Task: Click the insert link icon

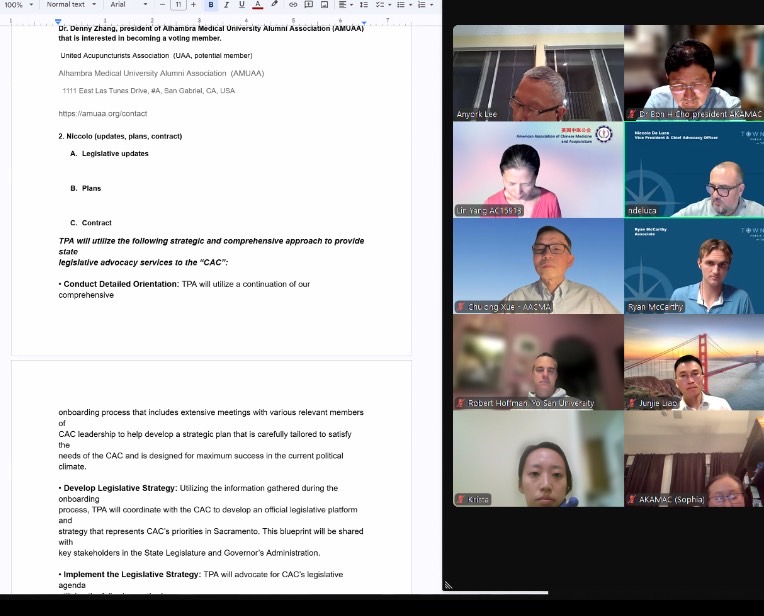Action: click(x=293, y=5)
